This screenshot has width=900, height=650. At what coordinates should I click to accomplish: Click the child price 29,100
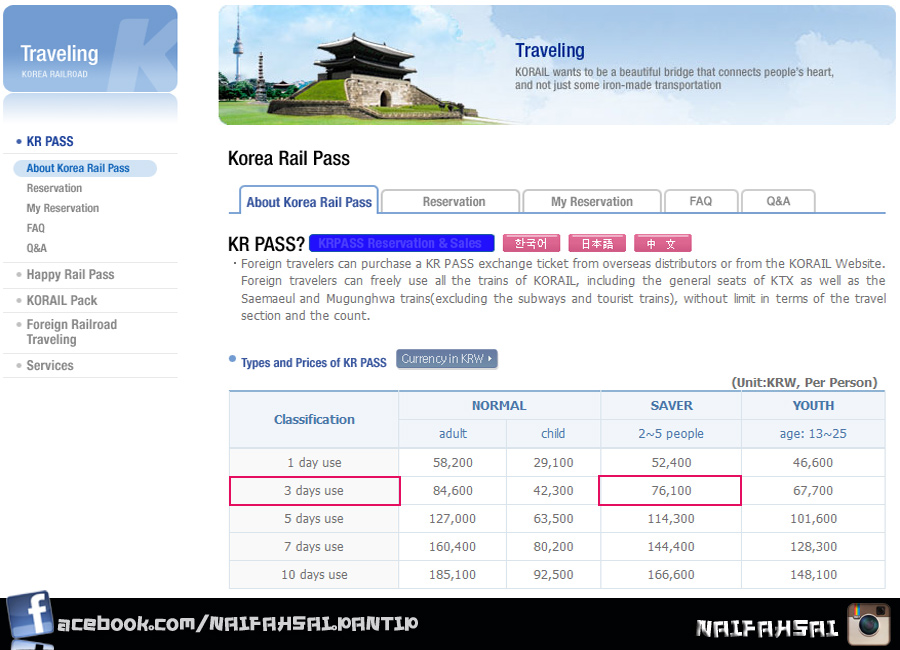[x=553, y=462]
